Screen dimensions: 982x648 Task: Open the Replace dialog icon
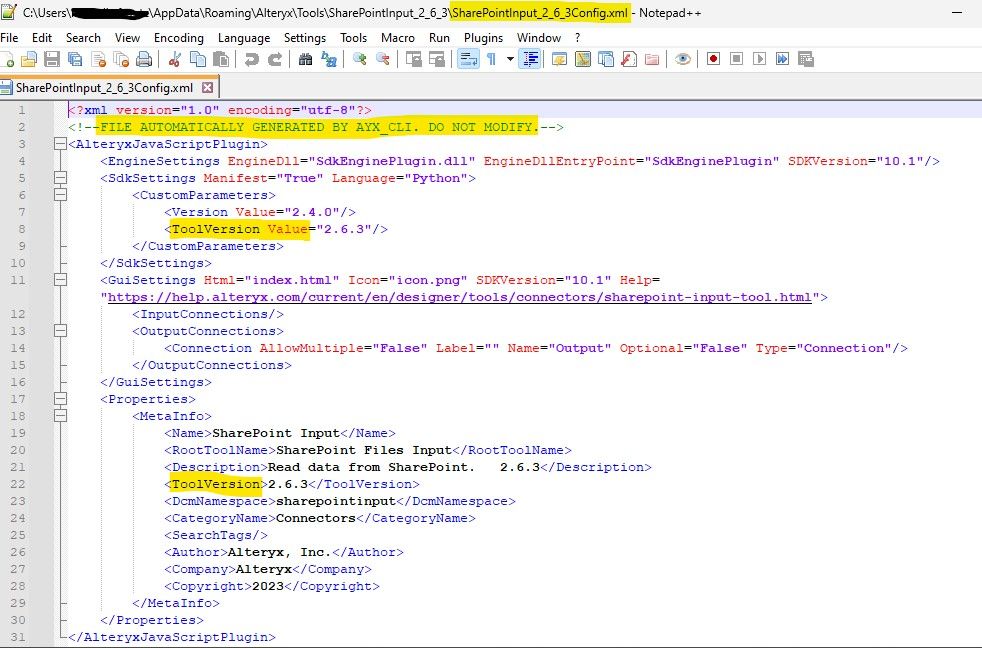pos(329,59)
